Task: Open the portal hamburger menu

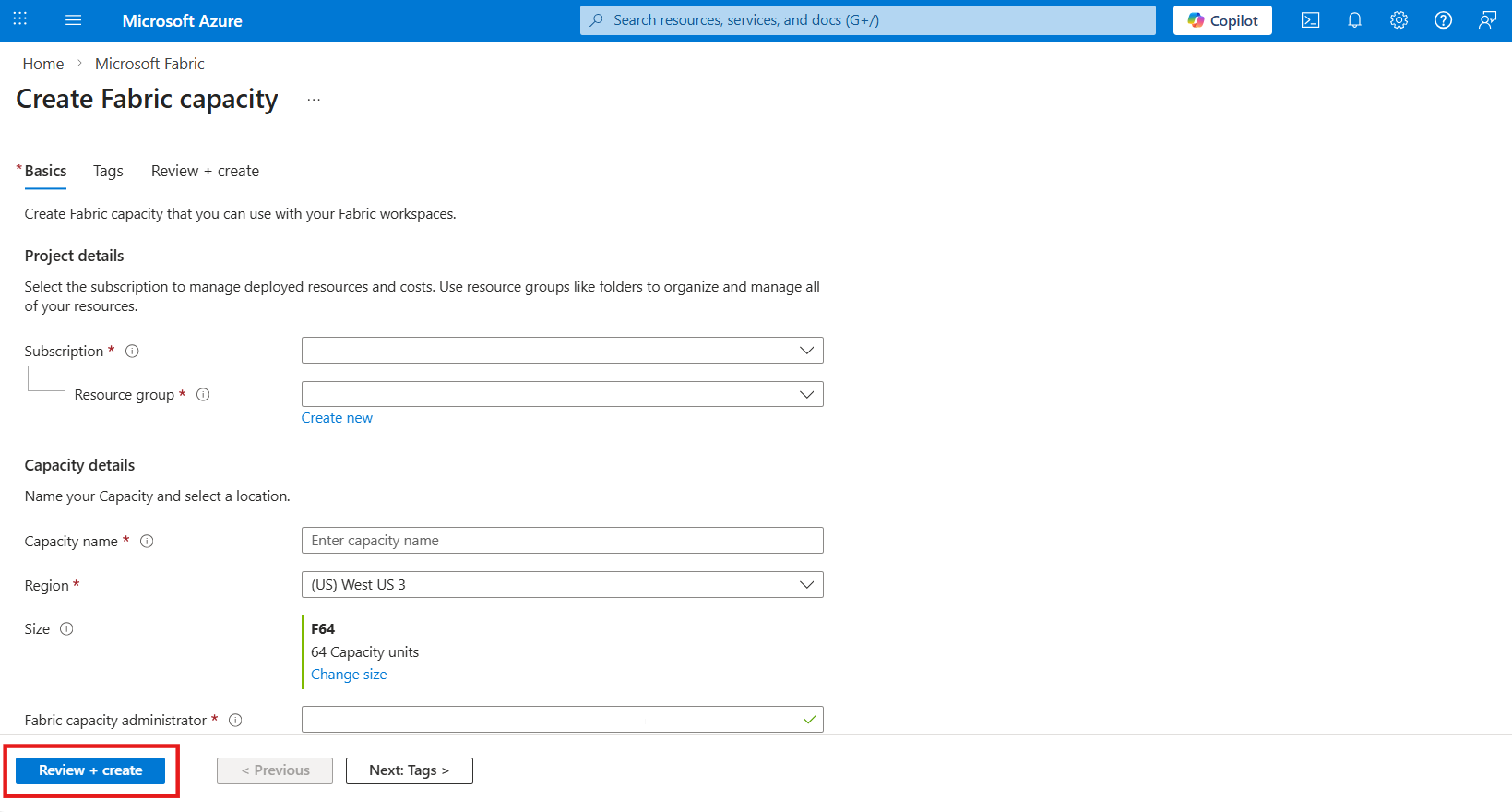Action: [x=74, y=20]
